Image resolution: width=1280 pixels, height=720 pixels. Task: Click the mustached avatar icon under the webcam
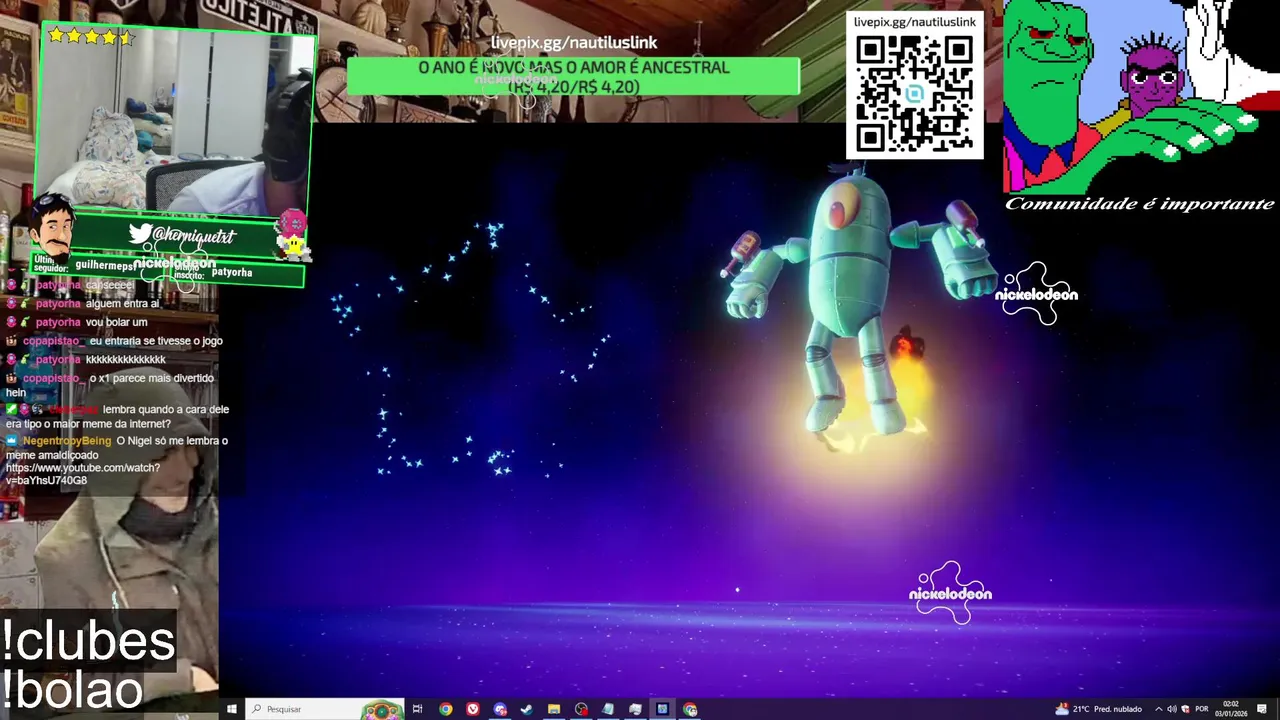tap(51, 226)
